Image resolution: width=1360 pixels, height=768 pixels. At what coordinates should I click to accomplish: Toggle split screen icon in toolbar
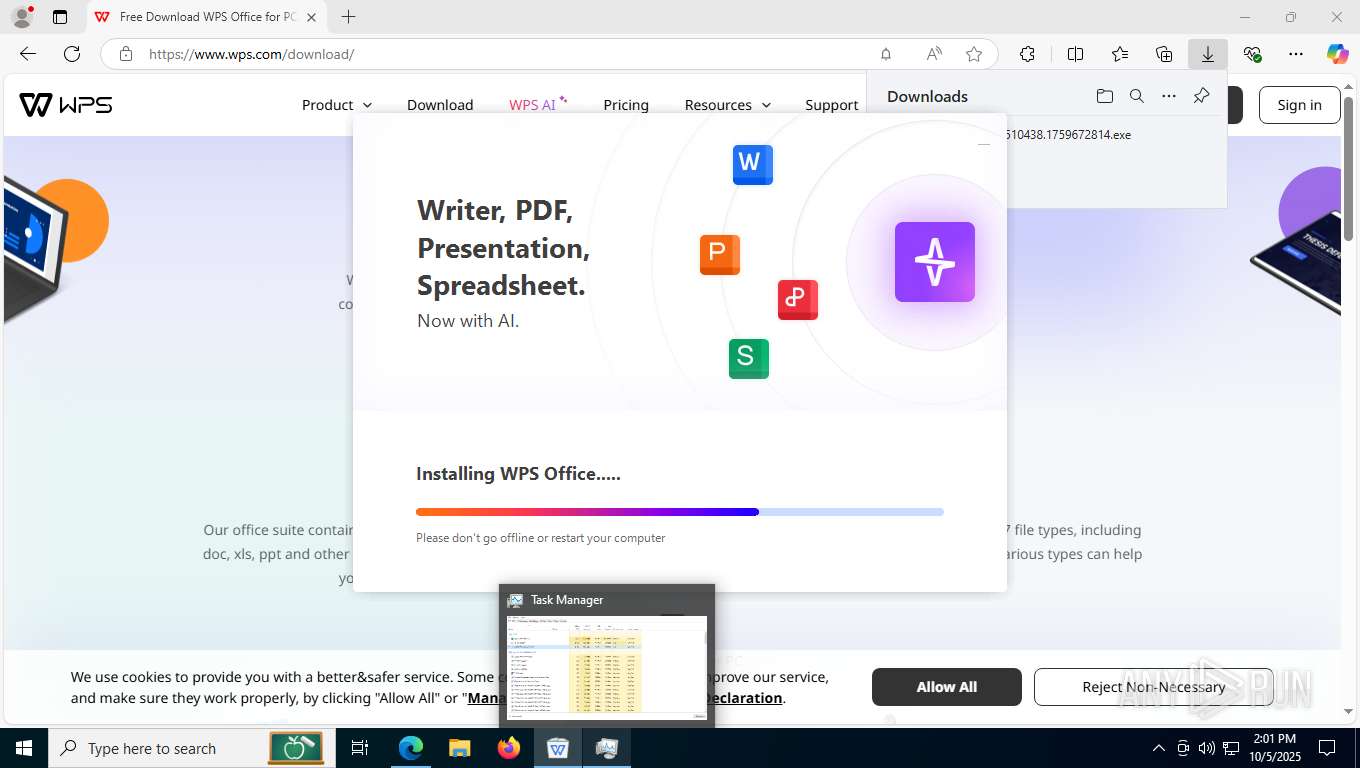[1075, 54]
